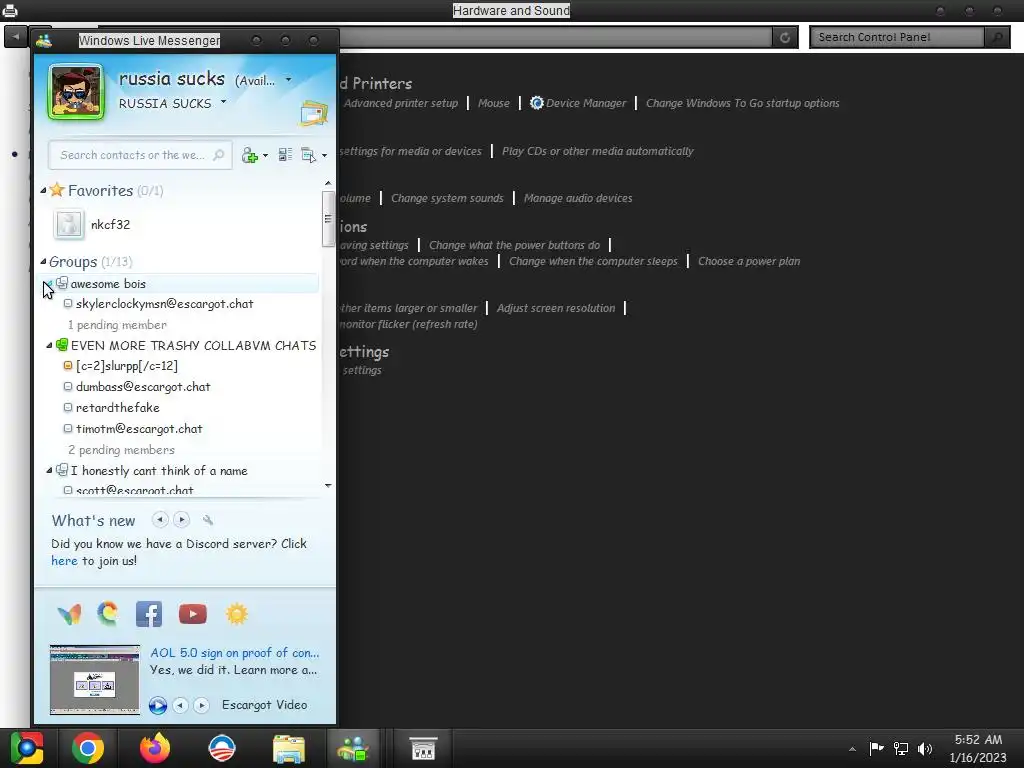
Task: Click the show menu icon in Messenger toolbar
Action: (x=308, y=155)
